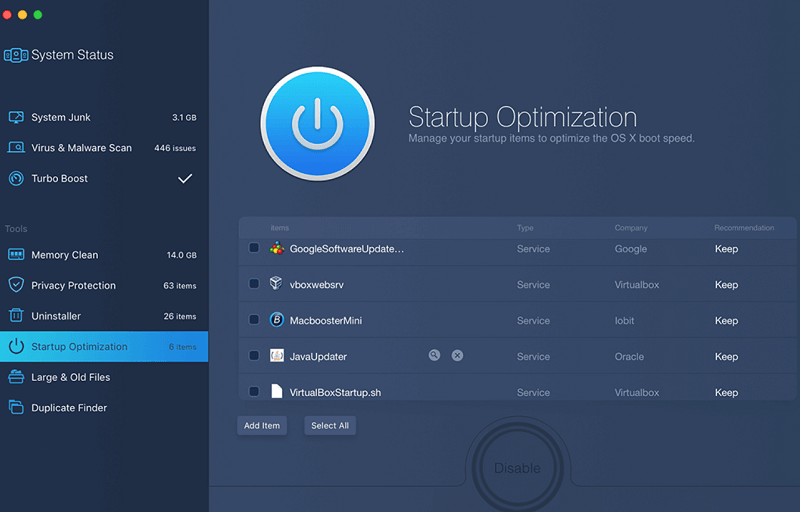The height and width of the screenshot is (512, 800).
Task: Select Memory Clean tool
Action: [x=104, y=254]
